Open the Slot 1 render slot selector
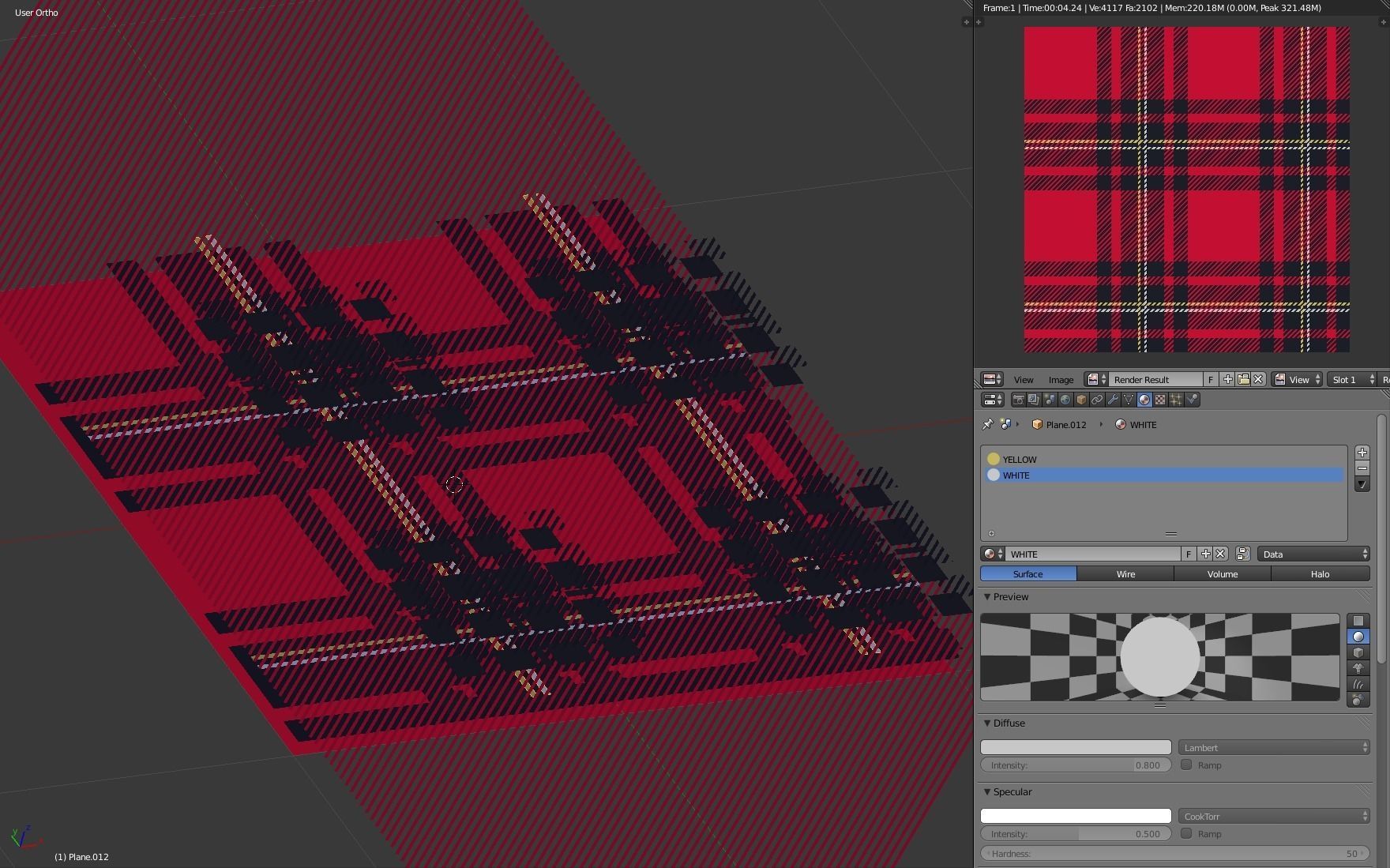 click(x=1352, y=380)
